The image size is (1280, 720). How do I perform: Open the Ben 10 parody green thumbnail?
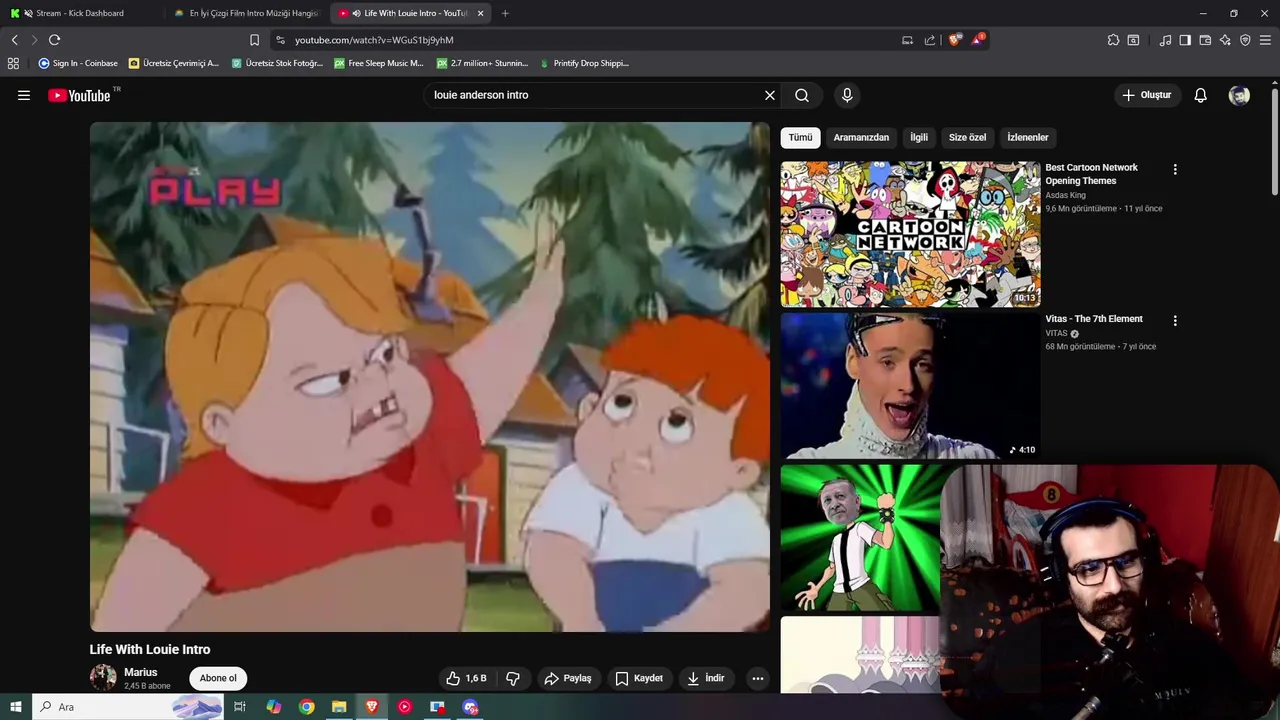(860, 537)
